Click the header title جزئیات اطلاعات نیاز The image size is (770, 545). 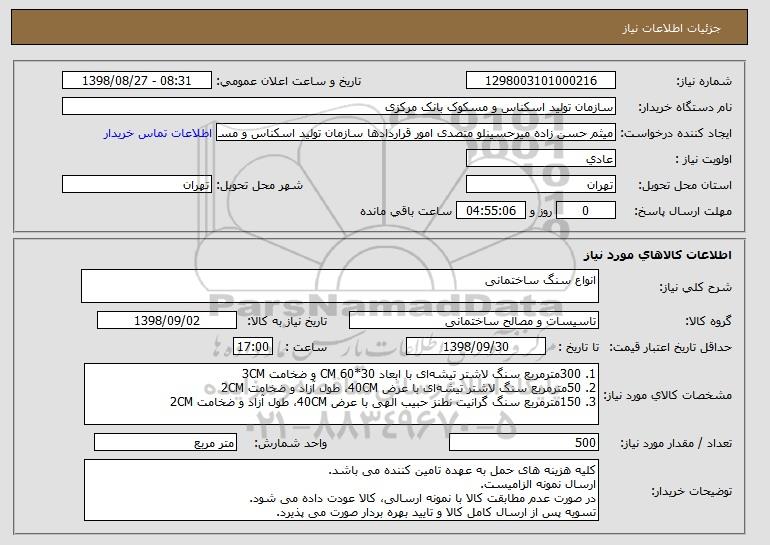(671, 28)
